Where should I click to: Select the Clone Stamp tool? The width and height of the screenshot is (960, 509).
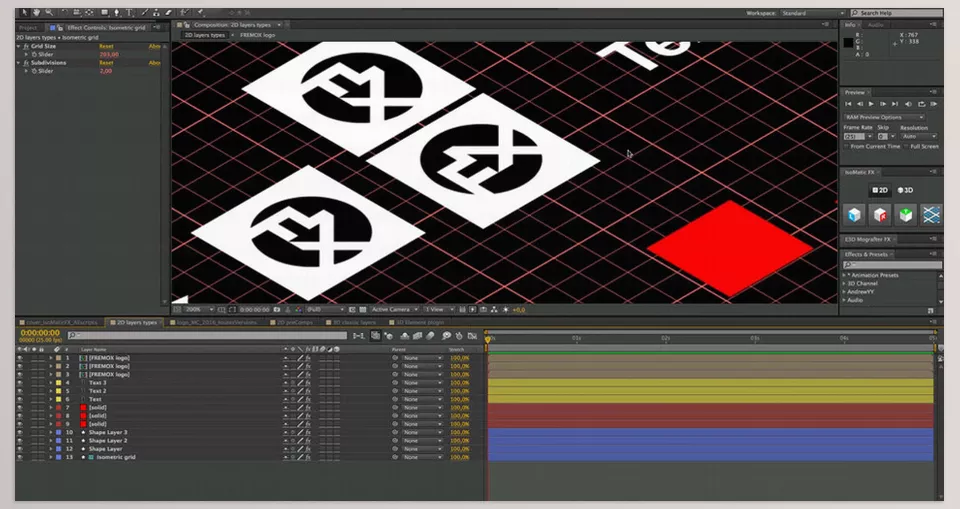click(156, 12)
